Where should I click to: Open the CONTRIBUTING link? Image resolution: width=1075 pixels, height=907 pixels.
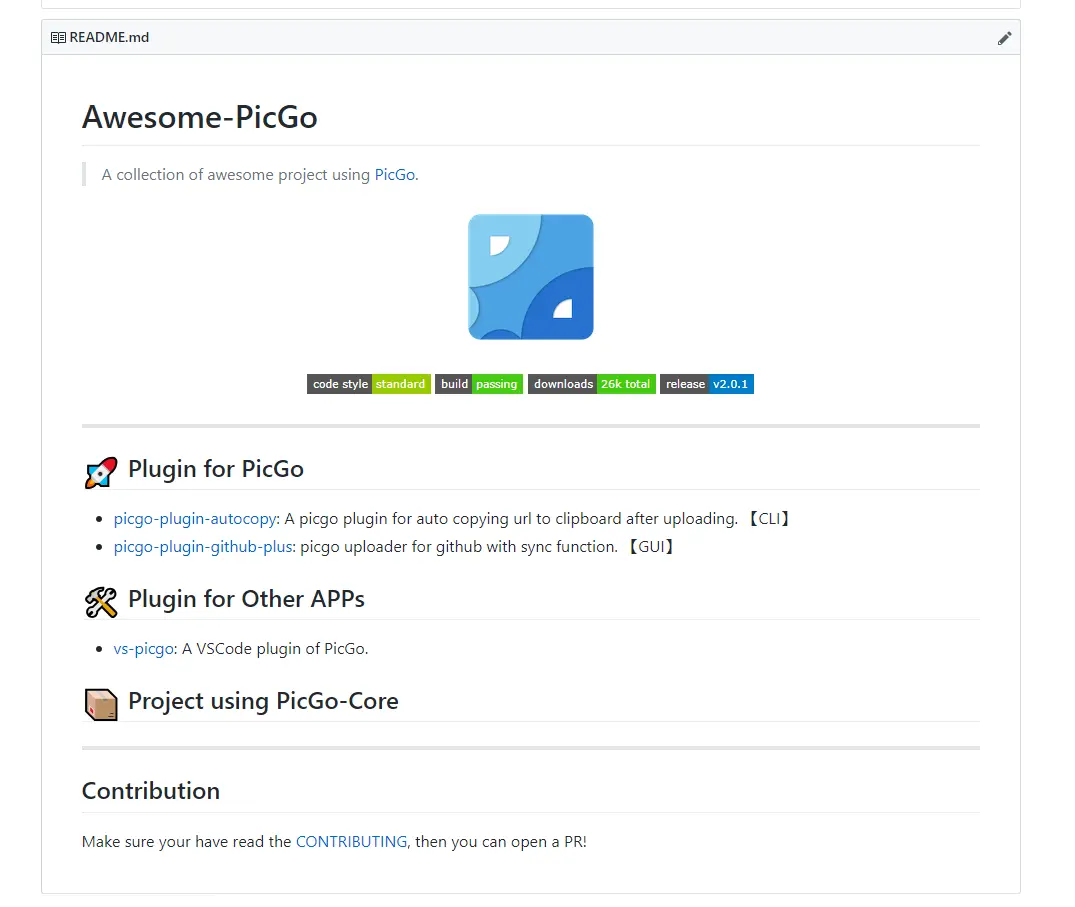[351, 842]
